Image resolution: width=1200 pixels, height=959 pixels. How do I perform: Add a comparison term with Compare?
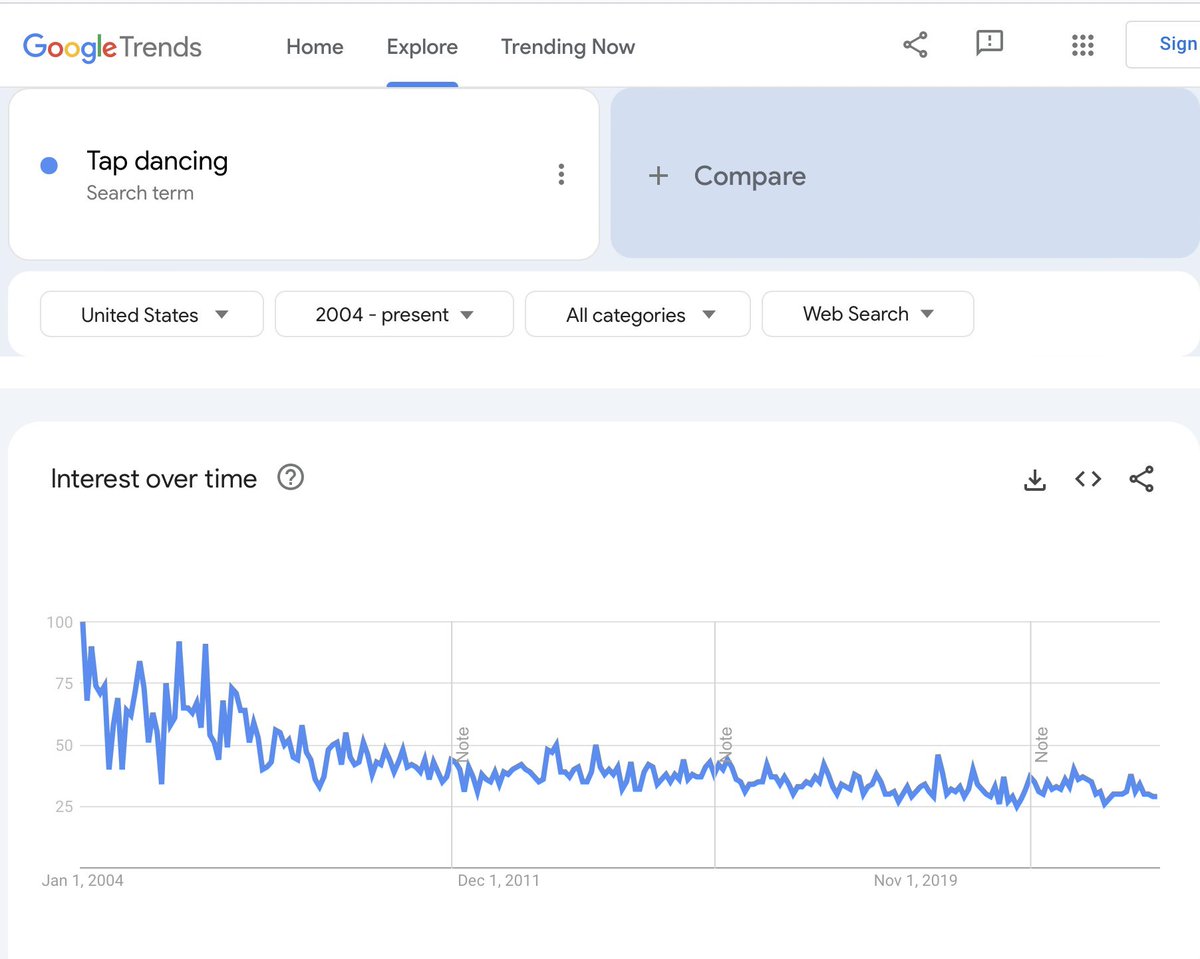pos(749,175)
